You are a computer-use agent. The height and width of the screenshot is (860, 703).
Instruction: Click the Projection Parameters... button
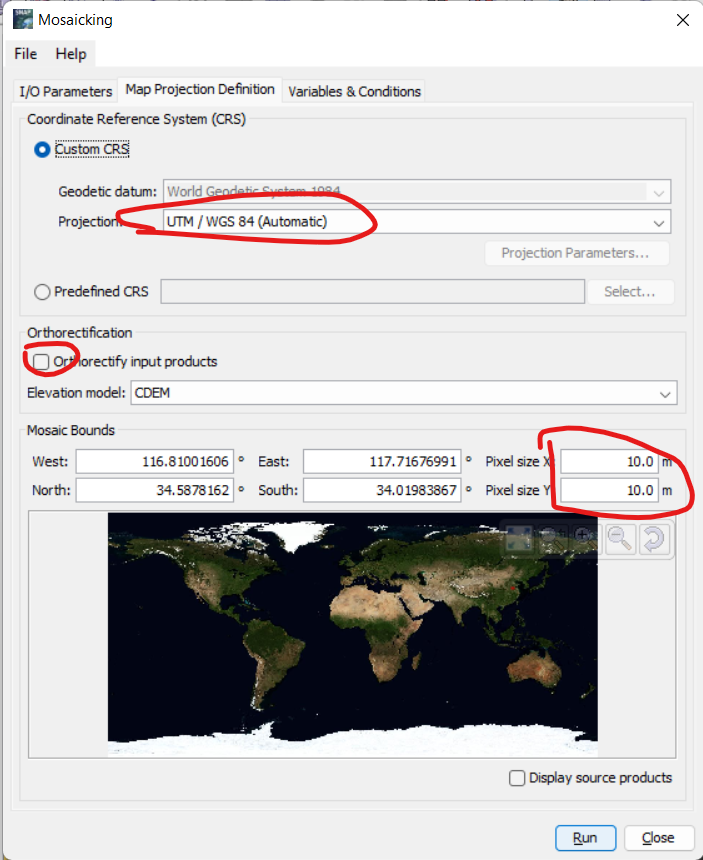pos(576,253)
